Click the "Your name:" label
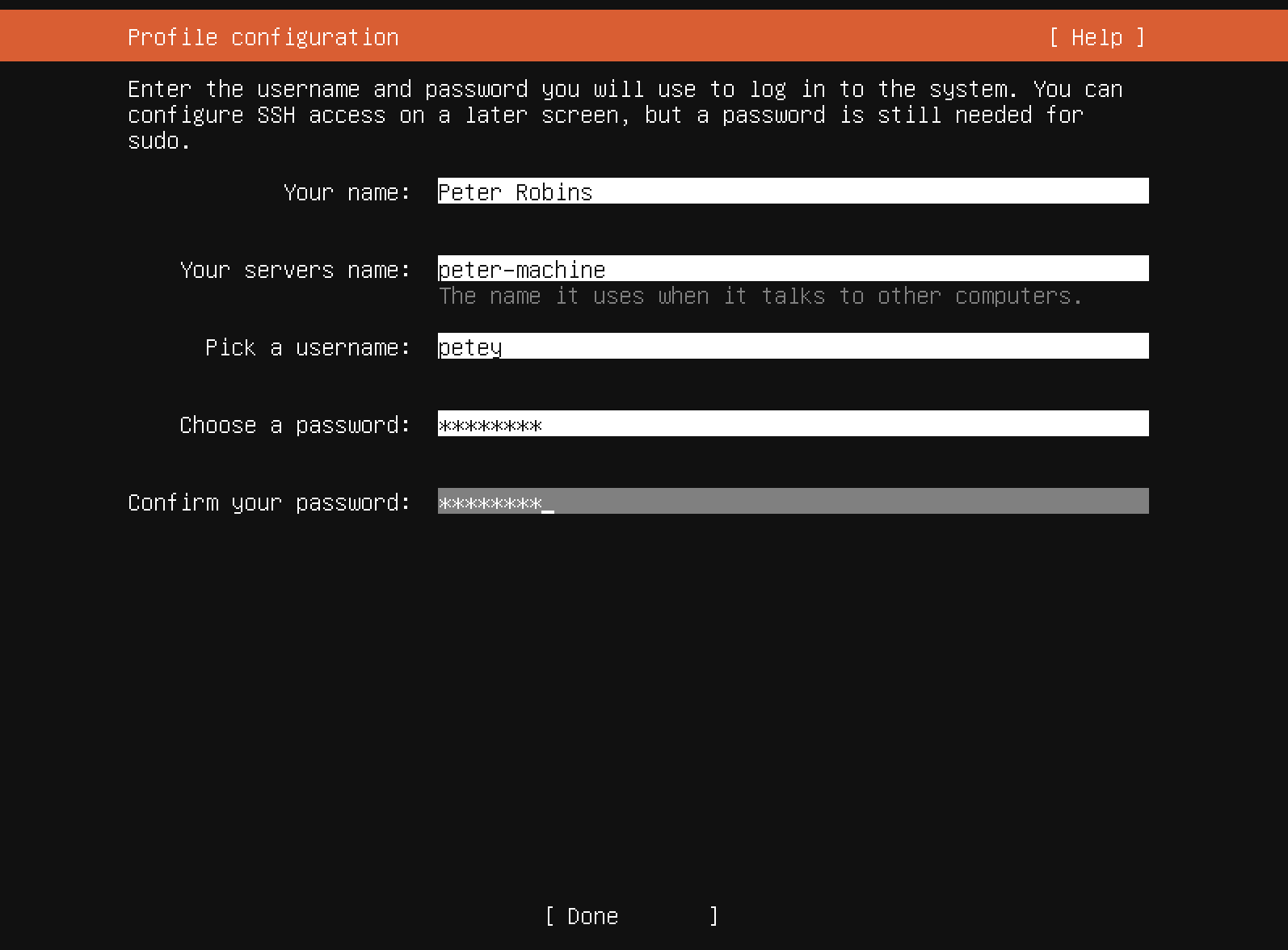1288x950 pixels. pos(347,192)
